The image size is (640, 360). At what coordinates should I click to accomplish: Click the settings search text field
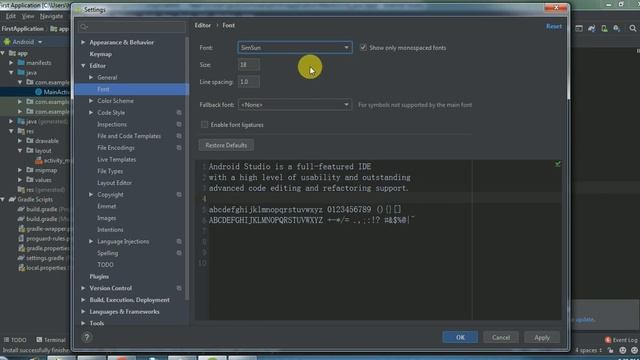pyautogui.click(x=131, y=27)
